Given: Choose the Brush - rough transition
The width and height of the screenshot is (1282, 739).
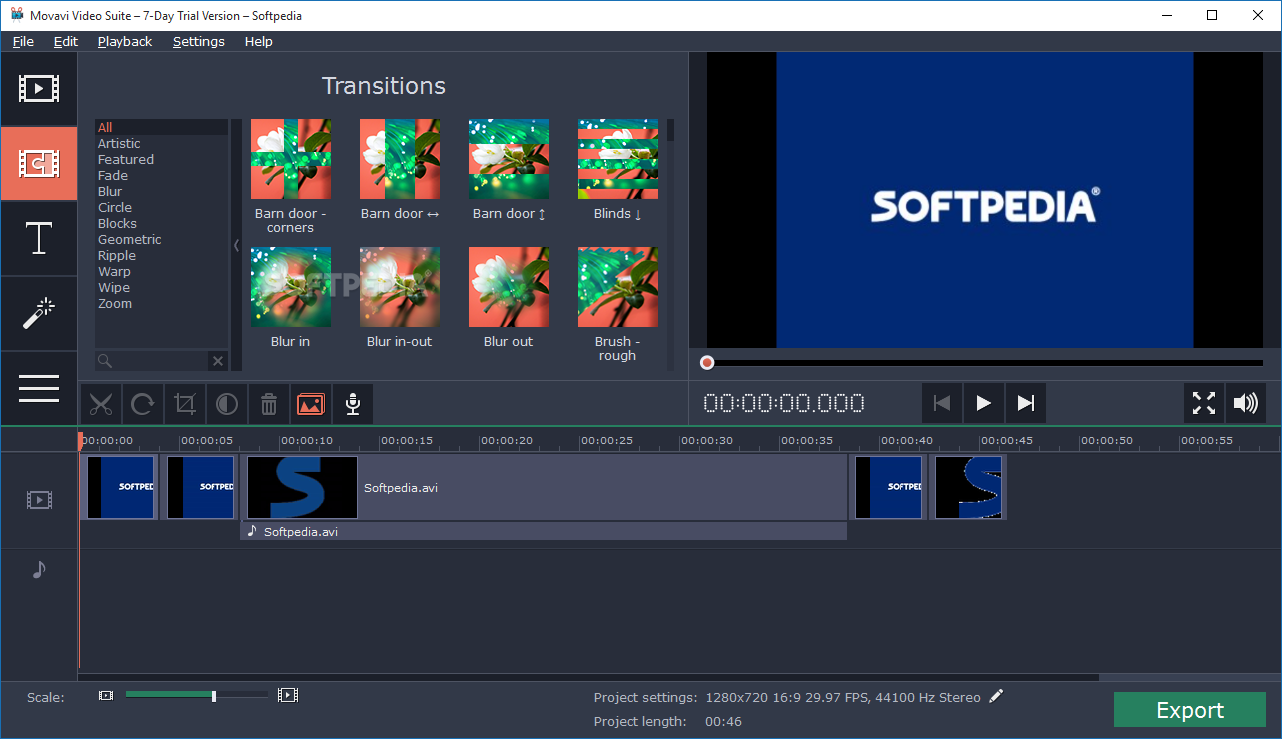Looking at the screenshot, I should pyautogui.click(x=618, y=288).
